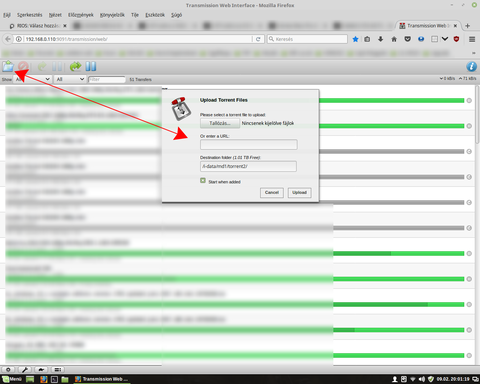Click the red shield extension icon

click(x=456, y=39)
